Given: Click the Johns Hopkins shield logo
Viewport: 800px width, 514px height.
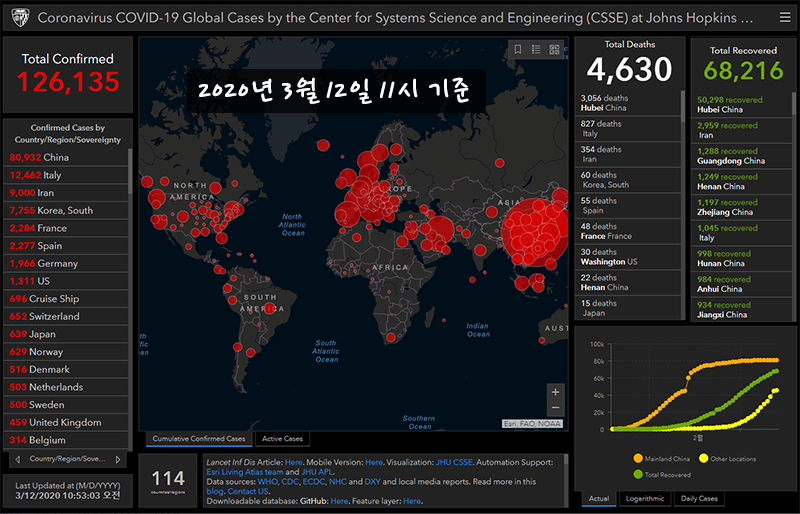Looking at the screenshot, I should coord(20,18).
